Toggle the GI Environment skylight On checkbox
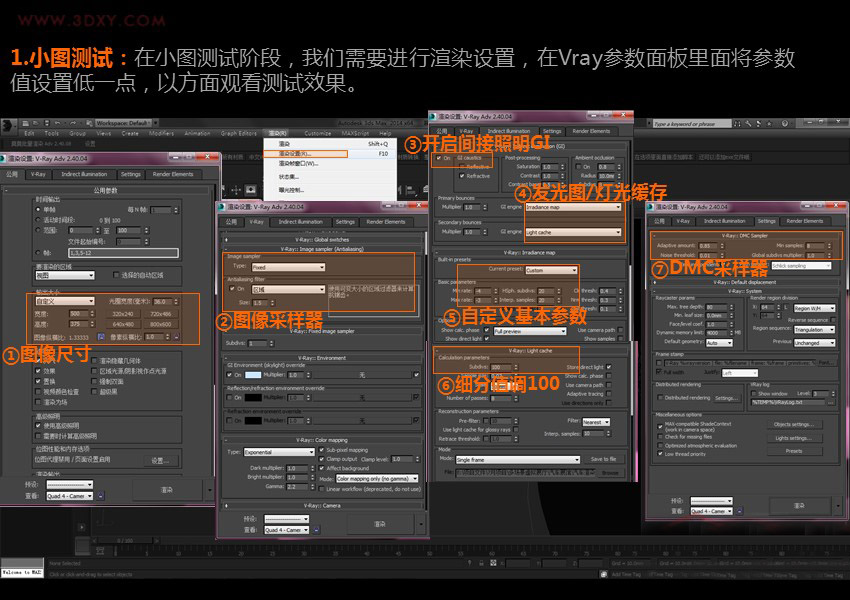The width and height of the screenshot is (850, 600). pos(230,375)
